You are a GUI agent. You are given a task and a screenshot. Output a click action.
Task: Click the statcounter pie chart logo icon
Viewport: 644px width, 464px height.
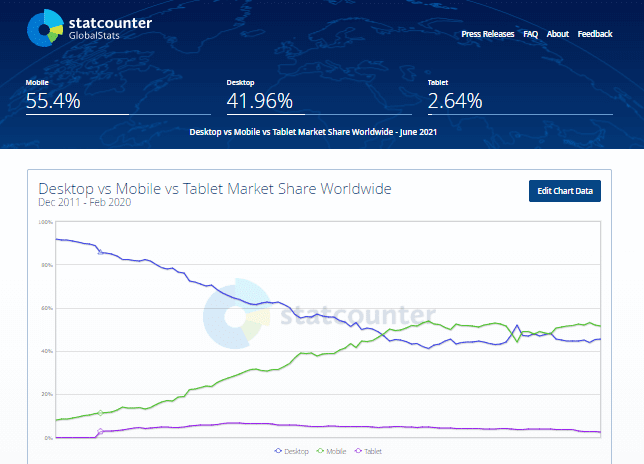(46, 28)
